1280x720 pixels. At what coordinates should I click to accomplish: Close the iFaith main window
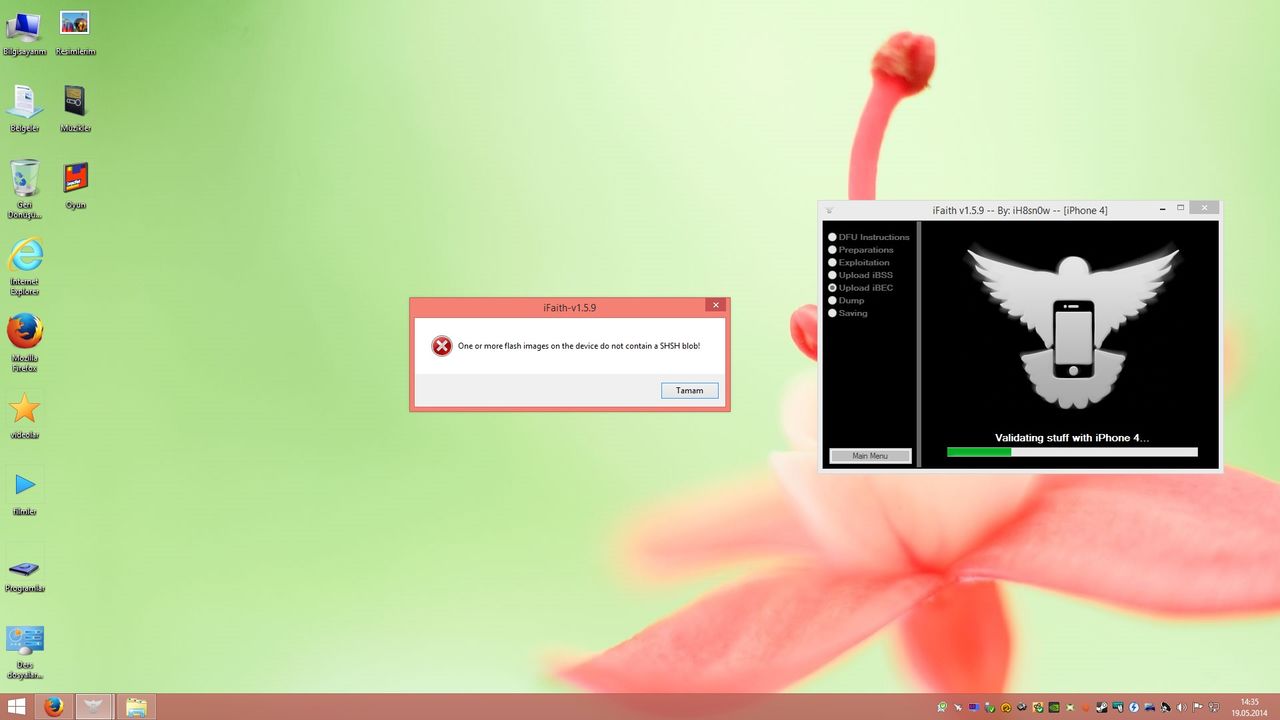click(x=1205, y=208)
